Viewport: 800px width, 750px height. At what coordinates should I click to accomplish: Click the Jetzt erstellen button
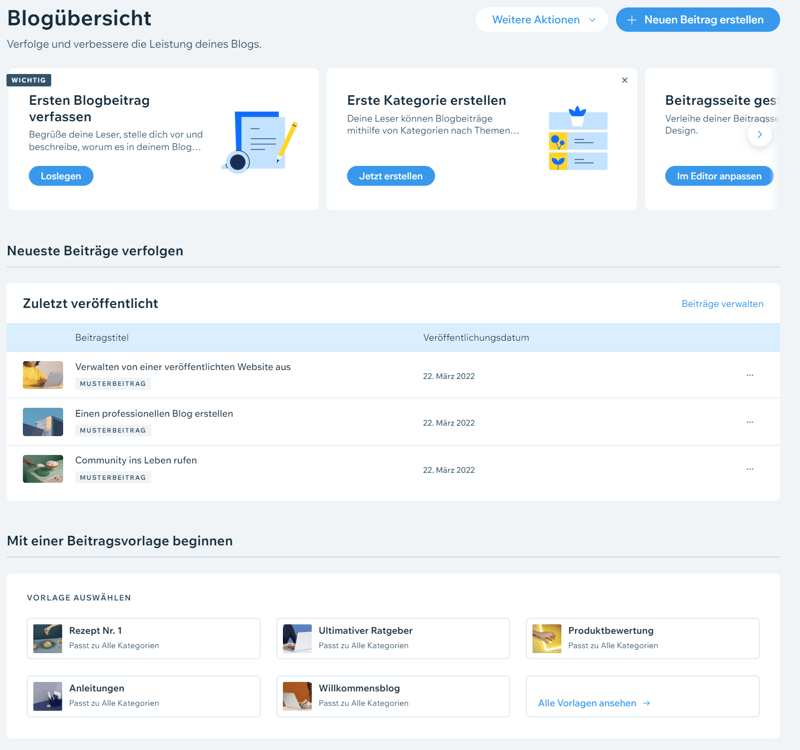tap(390, 176)
